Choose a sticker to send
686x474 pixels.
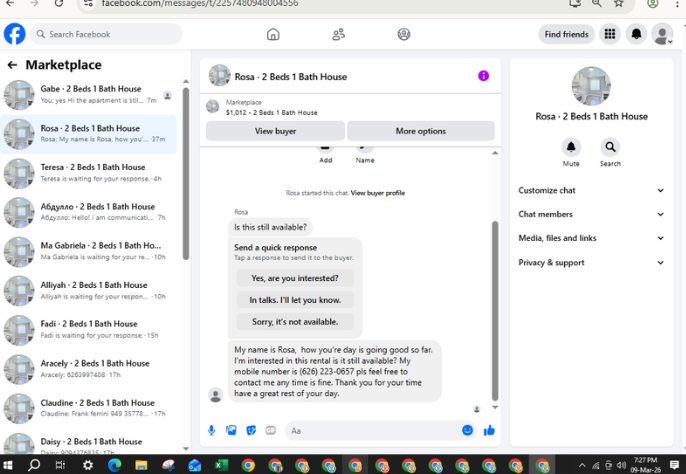(x=251, y=430)
